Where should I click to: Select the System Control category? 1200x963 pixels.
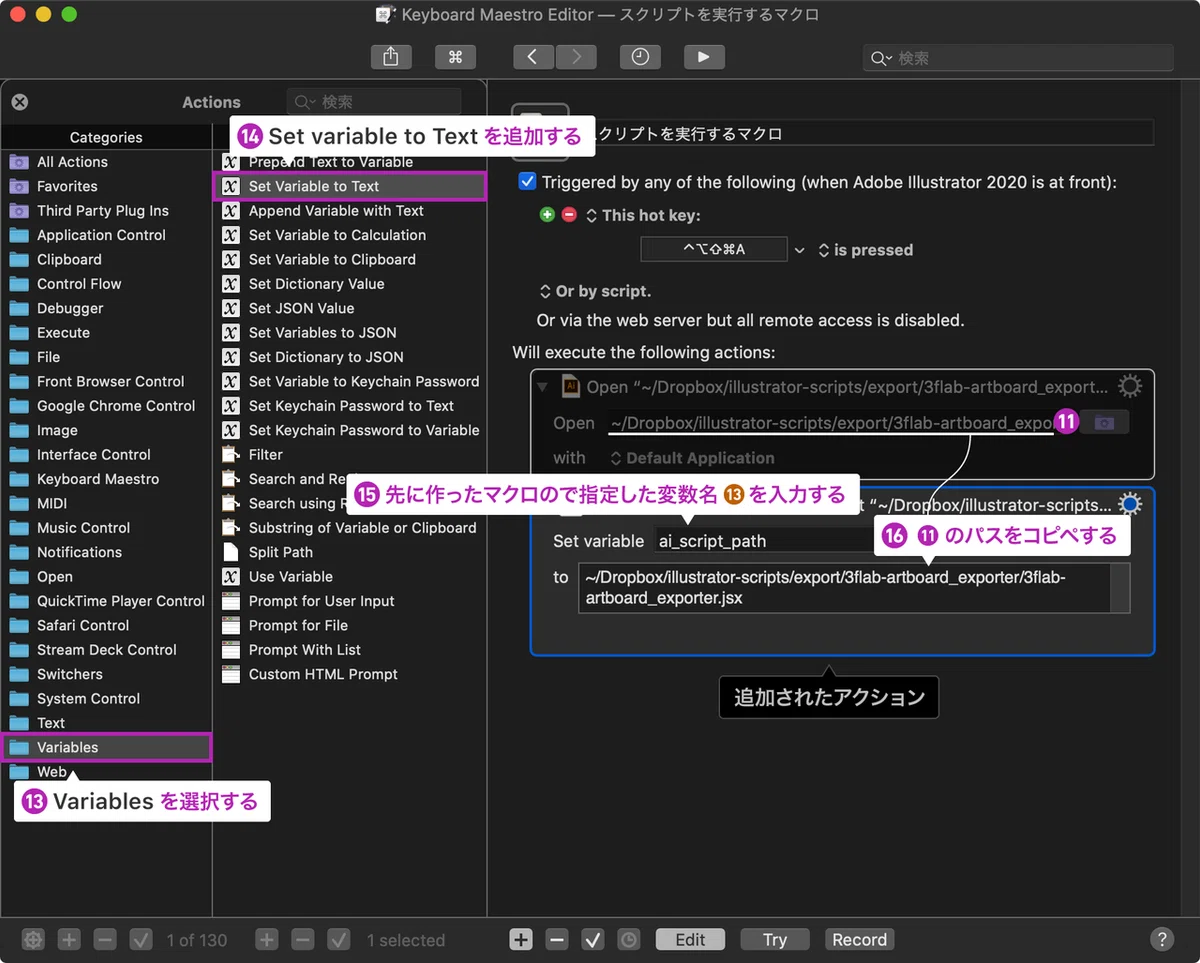(x=106, y=699)
